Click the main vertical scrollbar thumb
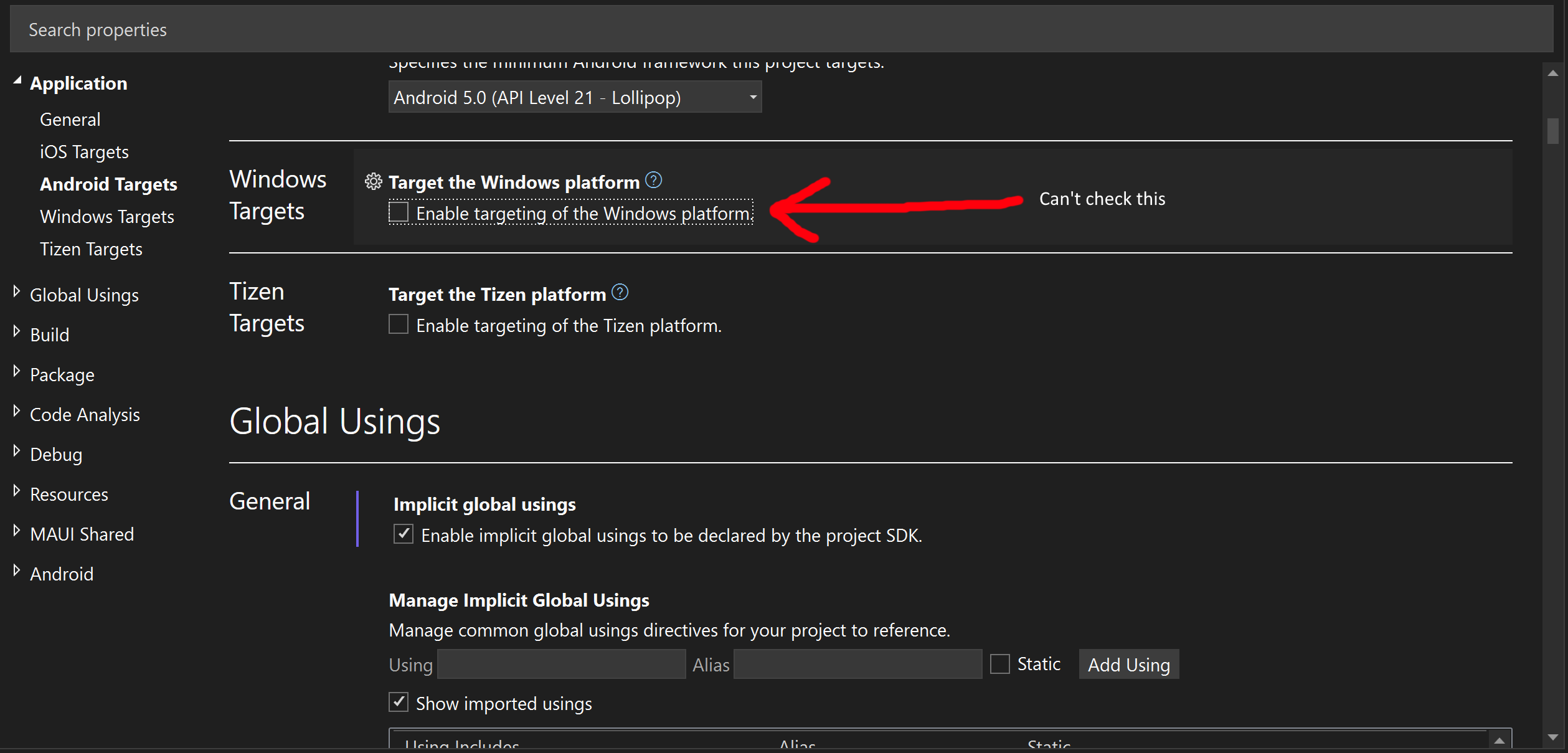1568x753 pixels. [1553, 131]
